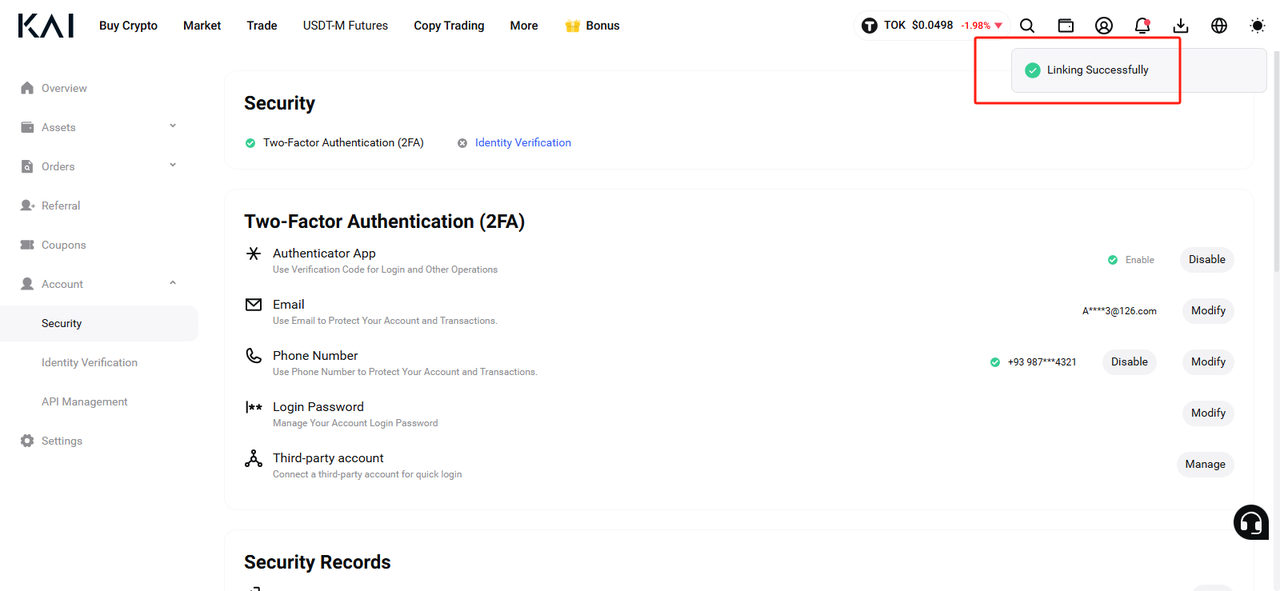This screenshot has height=591, width=1280.
Task: Click the KAI logo
Action: pos(45,26)
